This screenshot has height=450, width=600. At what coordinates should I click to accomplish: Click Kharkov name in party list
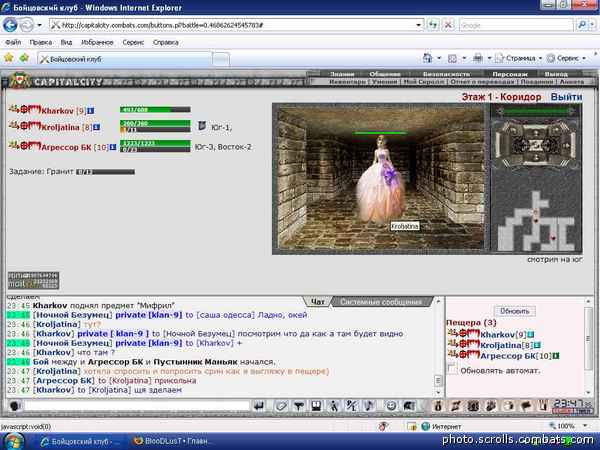click(x=57, y=111)
